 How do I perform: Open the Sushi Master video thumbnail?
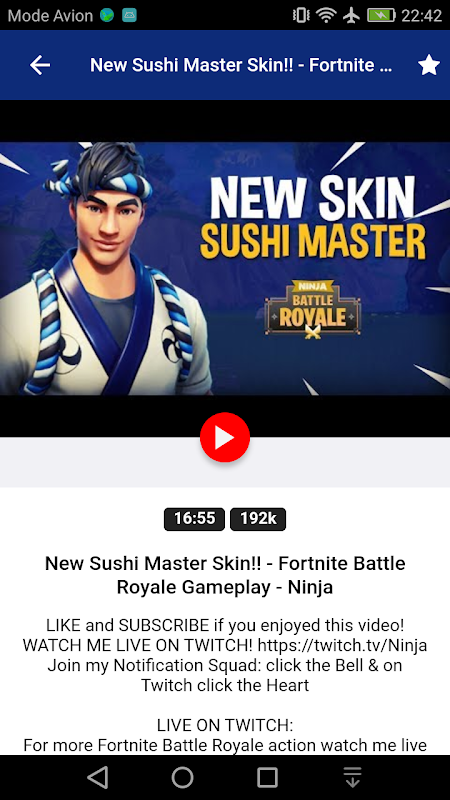pyautogui.click(x=225, y=268)
